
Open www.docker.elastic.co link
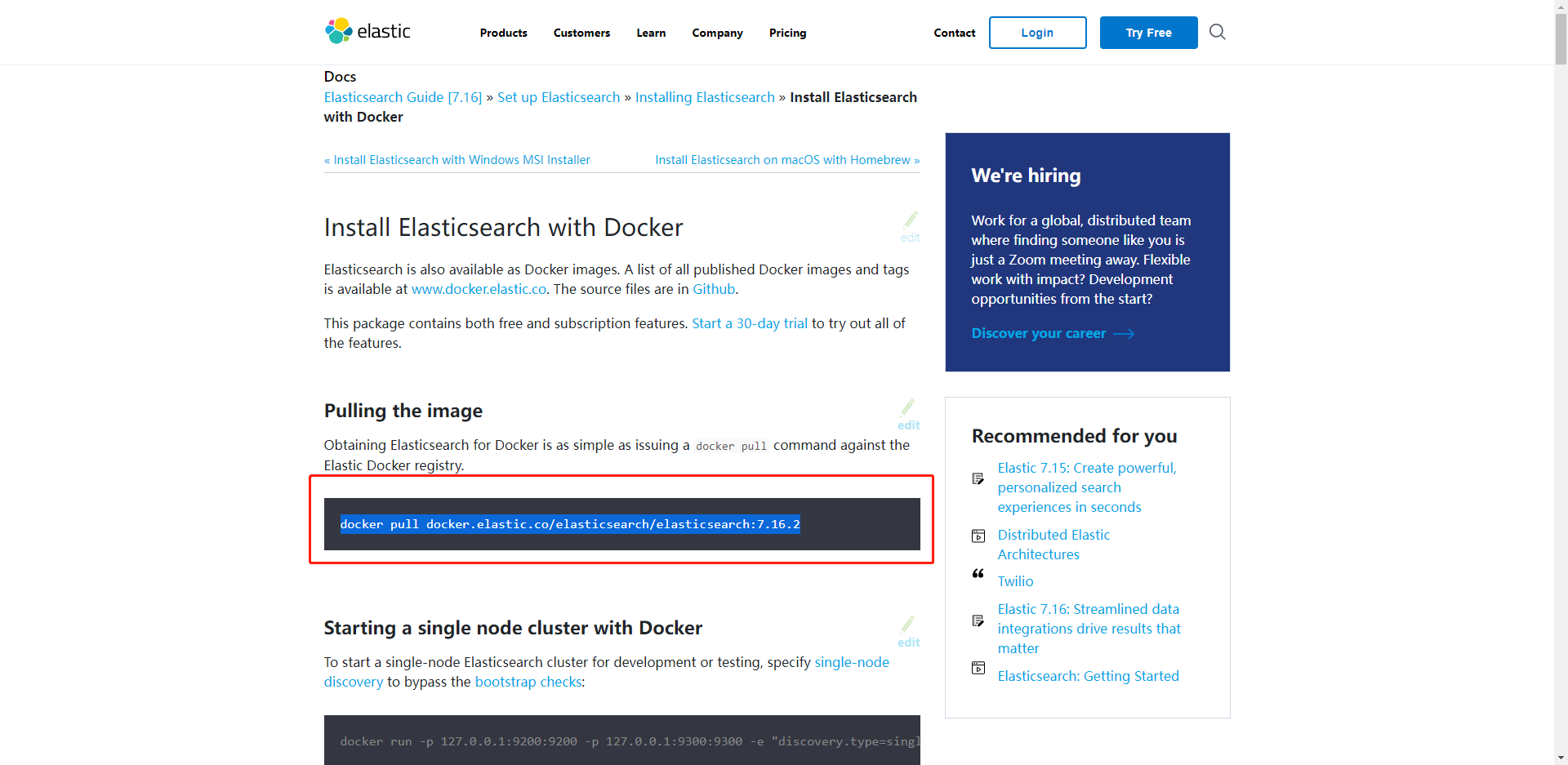[x=479, y=289]
